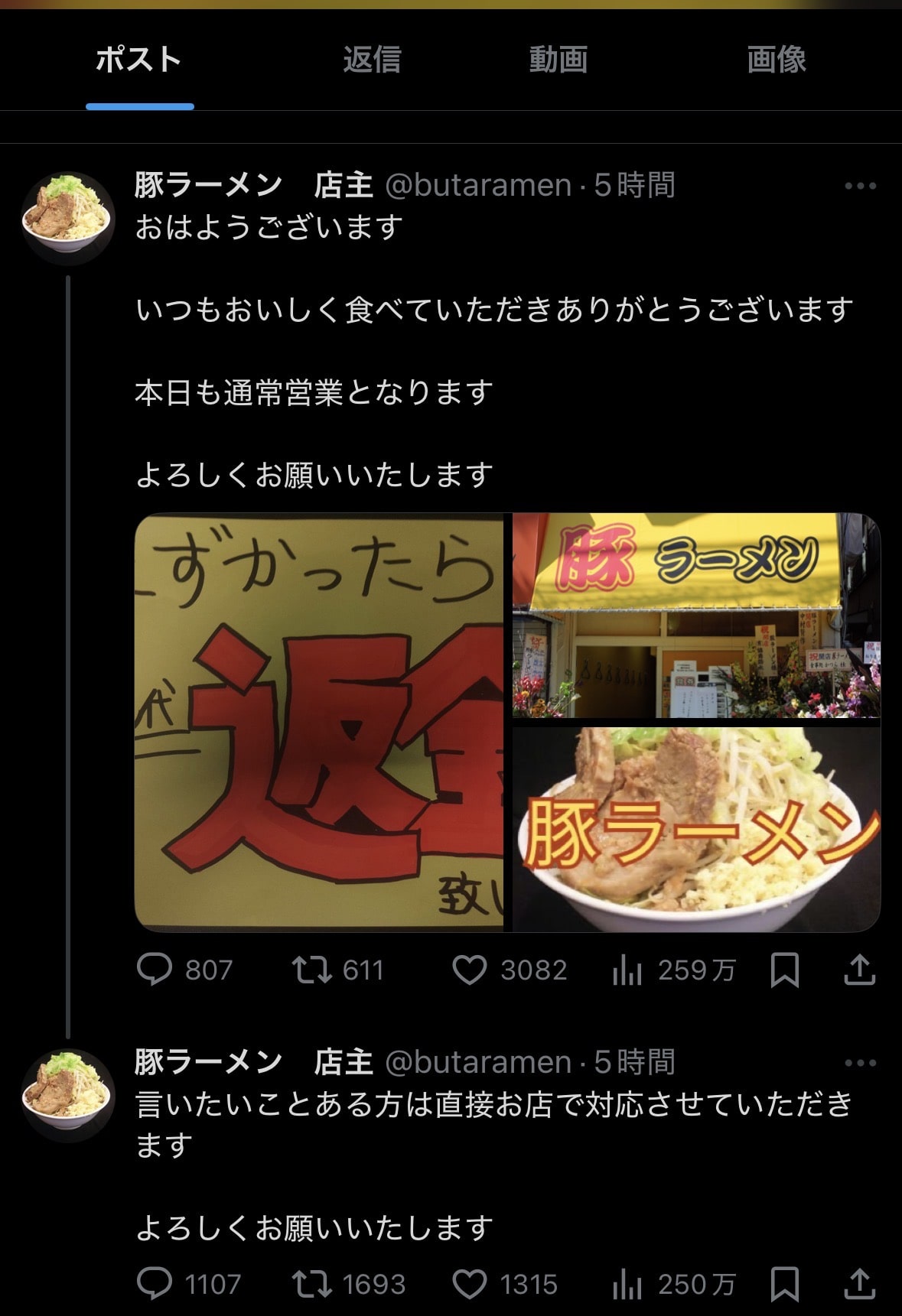The image size is (902, 1316).
Task: Open the yellow storefront awning photo
Action: [696, 616]
